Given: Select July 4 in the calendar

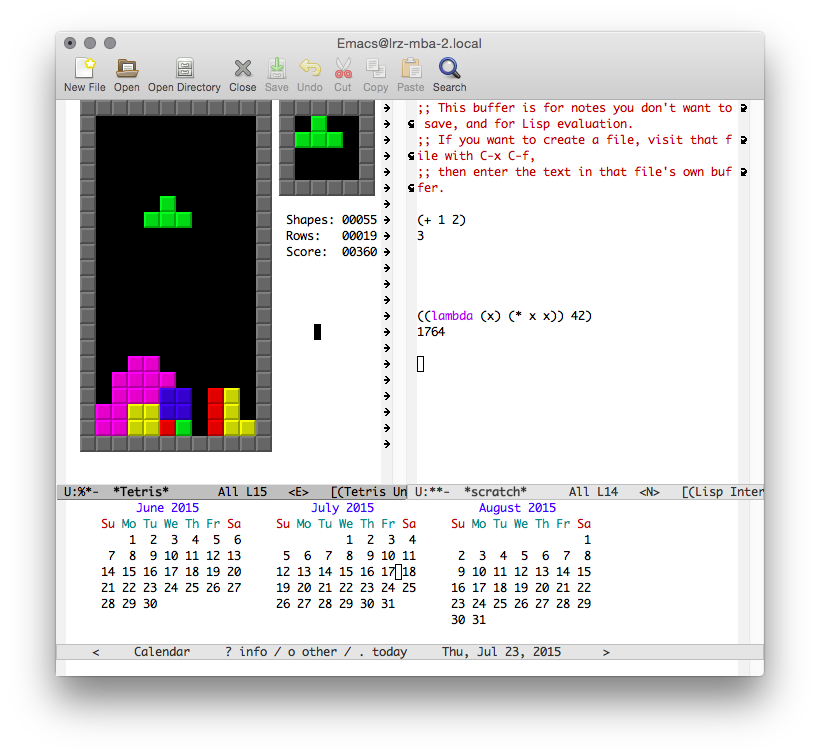Looking at the screenshot, I should tap(413, 540).
